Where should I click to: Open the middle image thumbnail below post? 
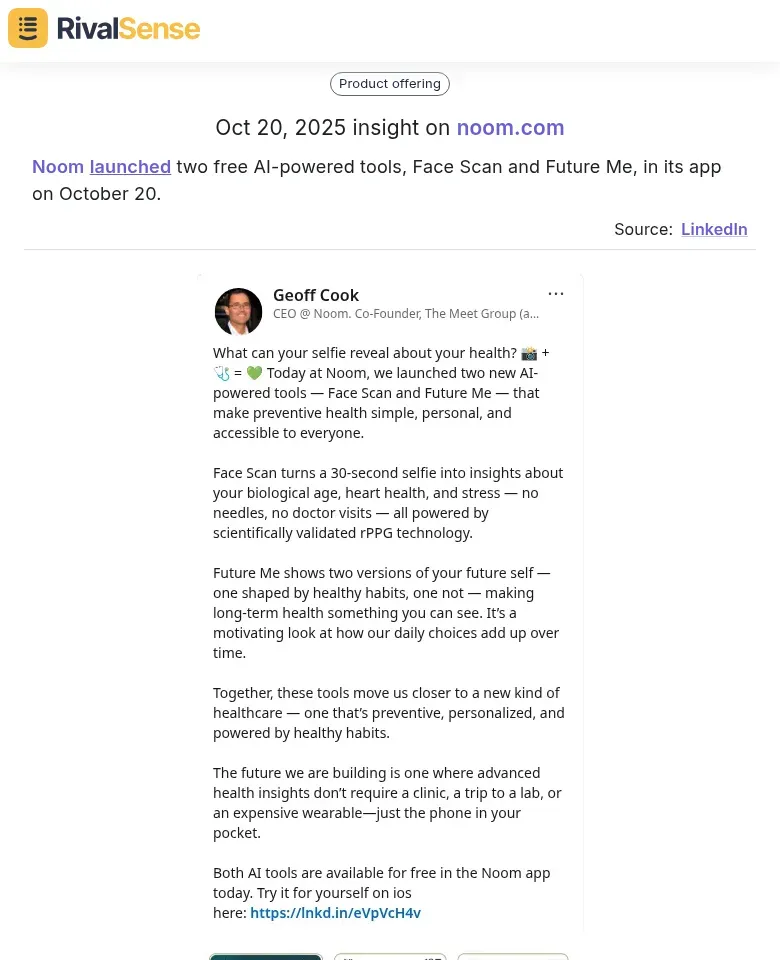click(390, 956)
